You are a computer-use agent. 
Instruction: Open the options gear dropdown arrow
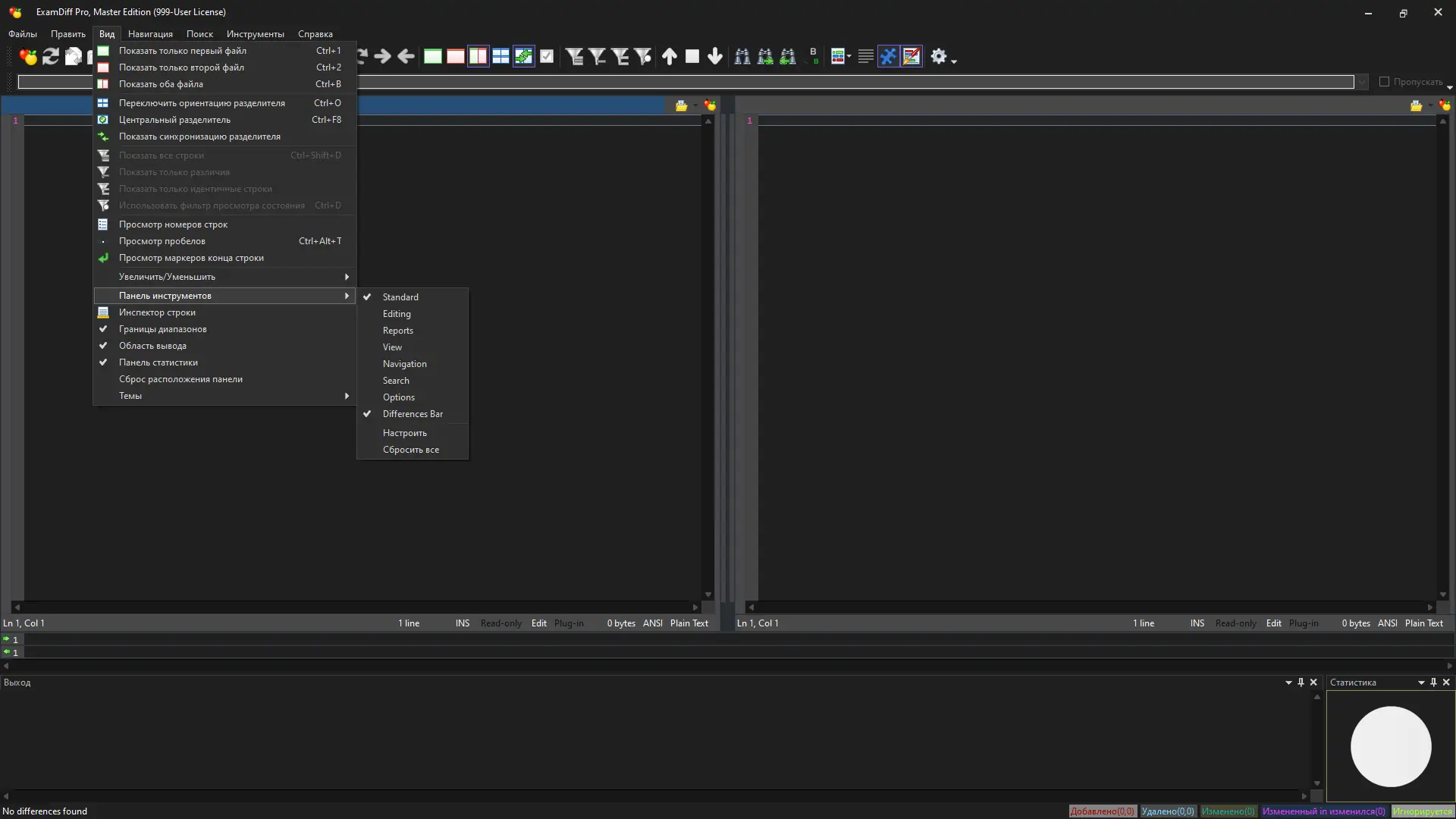point(954,59)
